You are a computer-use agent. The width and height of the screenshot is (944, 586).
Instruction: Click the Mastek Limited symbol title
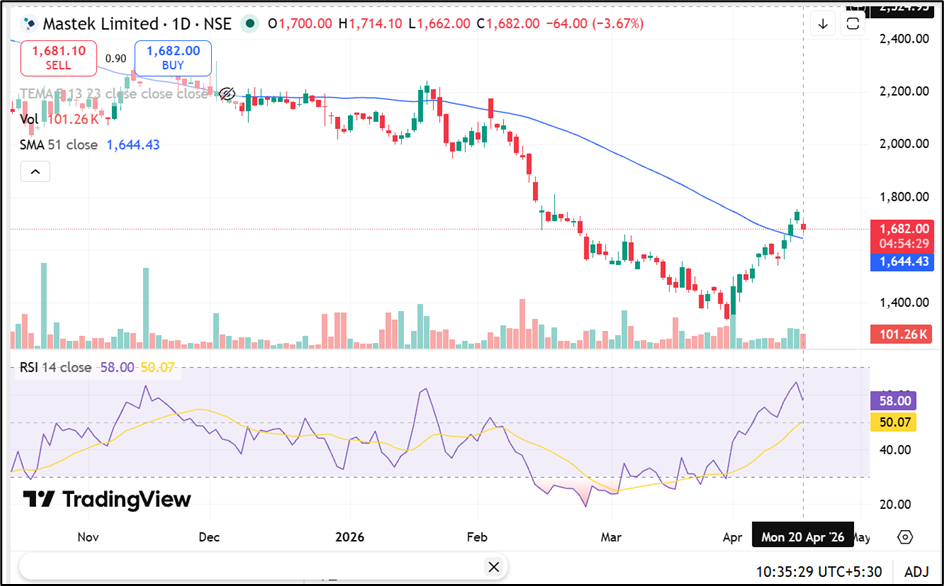pos(100,23)
